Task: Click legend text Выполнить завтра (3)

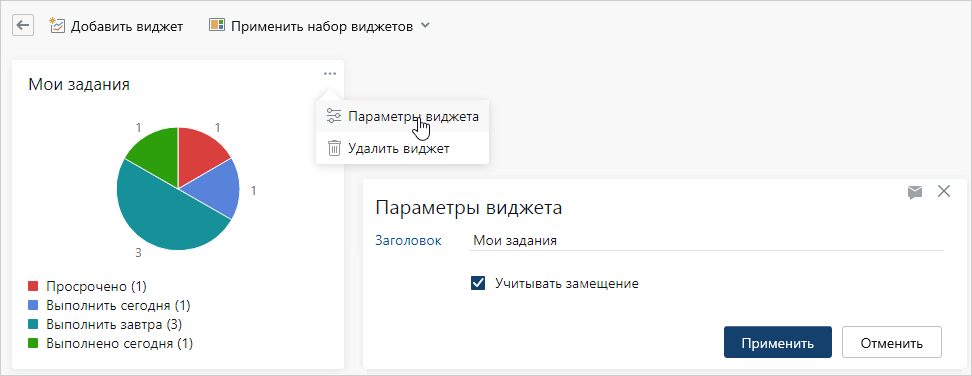Action: 114,324
